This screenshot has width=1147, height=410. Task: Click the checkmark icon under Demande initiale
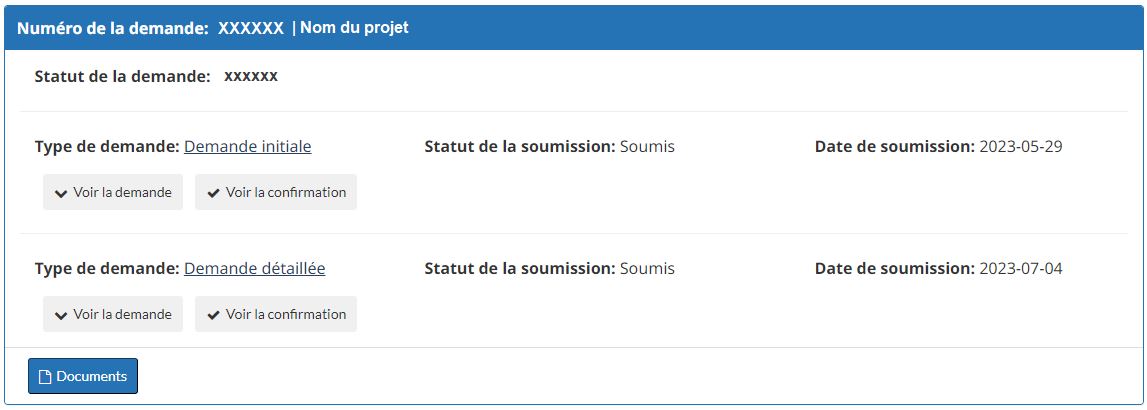[213, 193]
